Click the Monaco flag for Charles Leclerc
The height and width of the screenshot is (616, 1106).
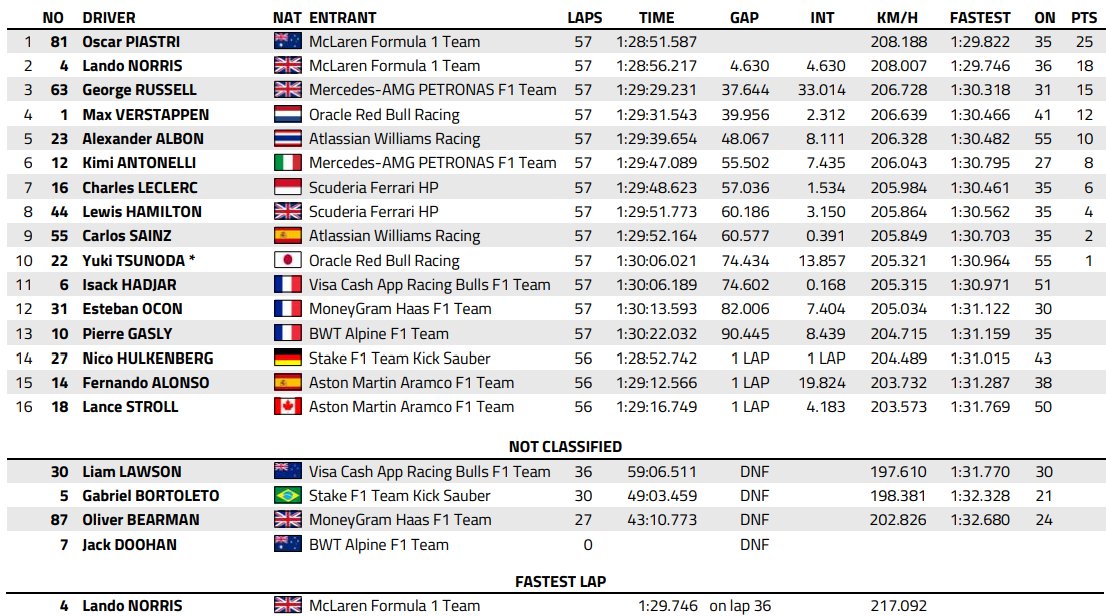click(287, 188)
